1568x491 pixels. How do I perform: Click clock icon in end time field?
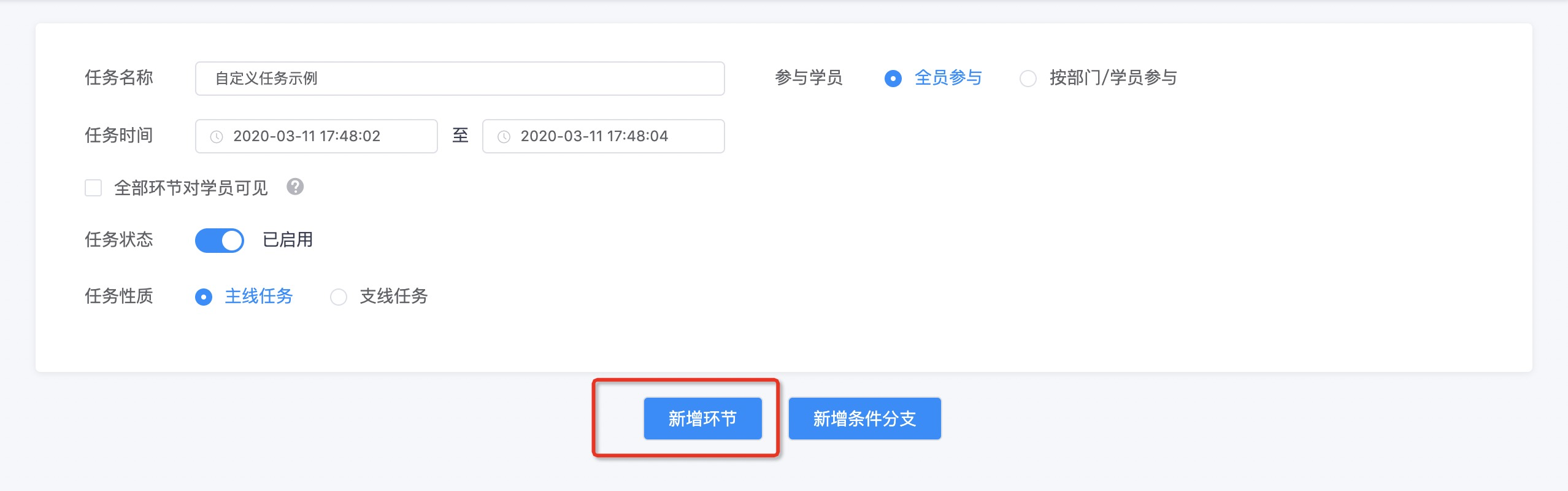click(504, 137)
